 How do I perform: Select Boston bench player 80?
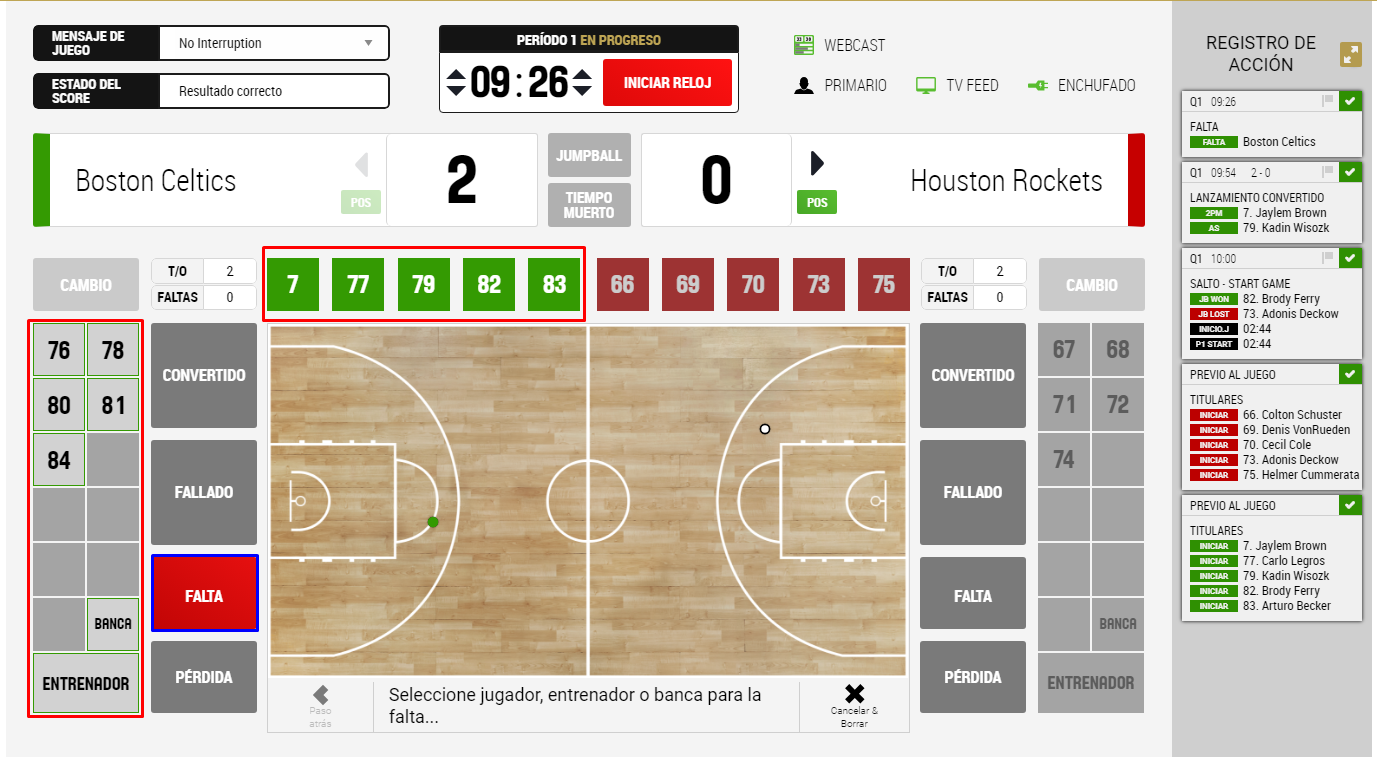[x=59, y=405]
